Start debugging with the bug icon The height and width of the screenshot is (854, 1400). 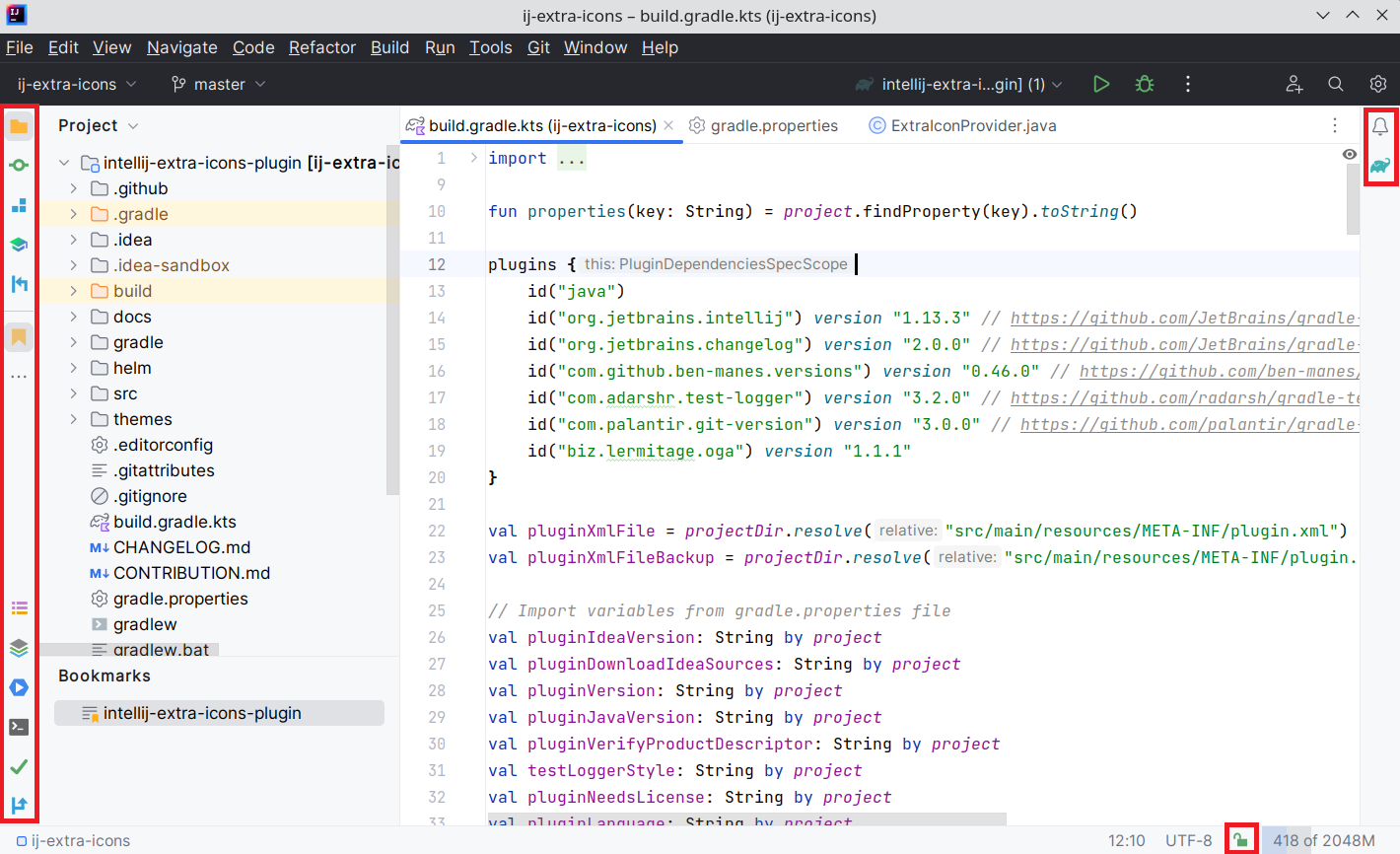tap(1145, 85)
